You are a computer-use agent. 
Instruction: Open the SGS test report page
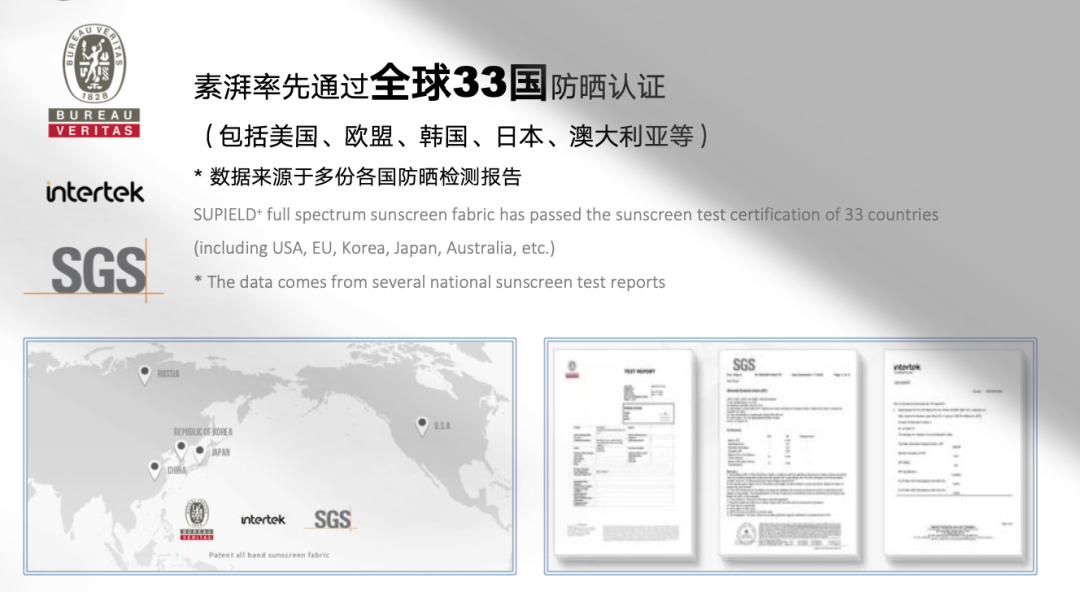tap(789, 455)
